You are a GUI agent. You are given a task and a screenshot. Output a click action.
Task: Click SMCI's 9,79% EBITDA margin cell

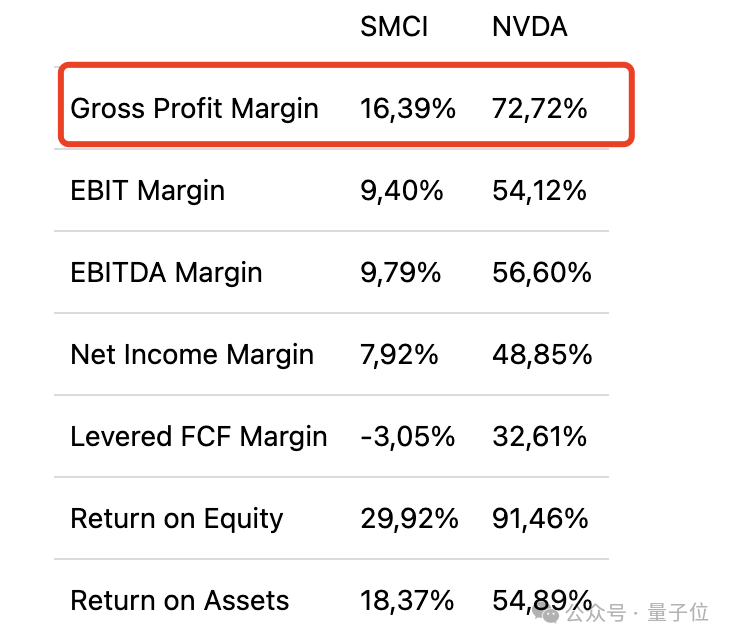pos(402,273)
